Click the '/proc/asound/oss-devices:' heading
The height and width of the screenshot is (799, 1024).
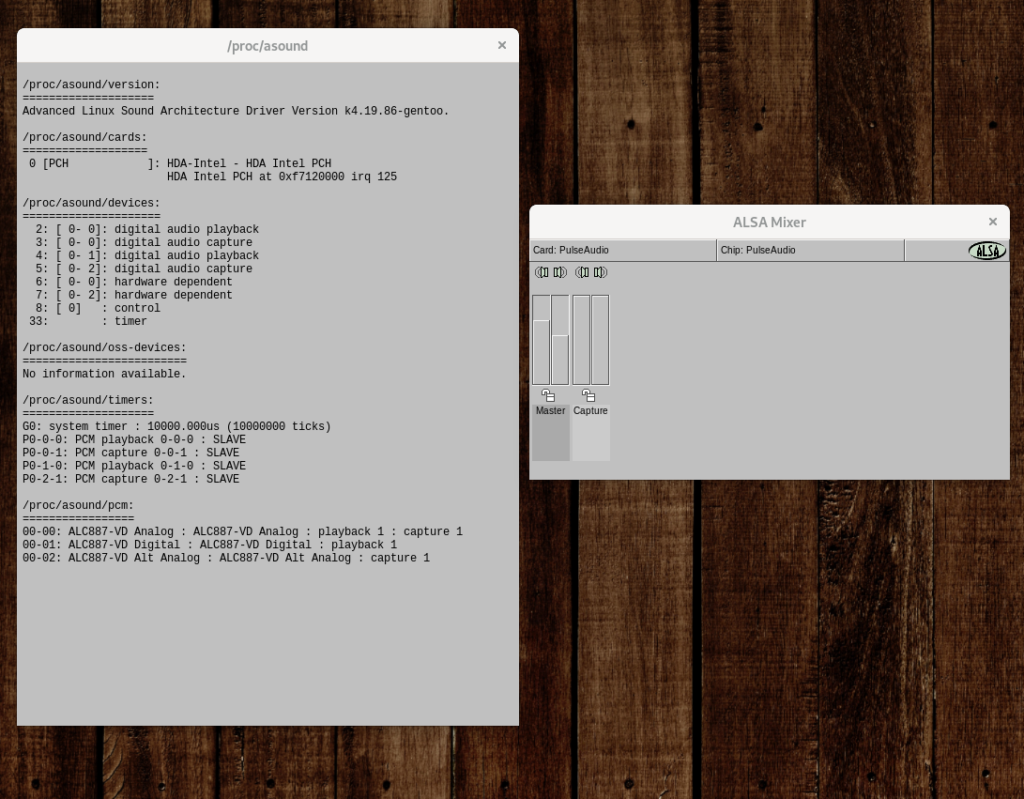point(104,348)
